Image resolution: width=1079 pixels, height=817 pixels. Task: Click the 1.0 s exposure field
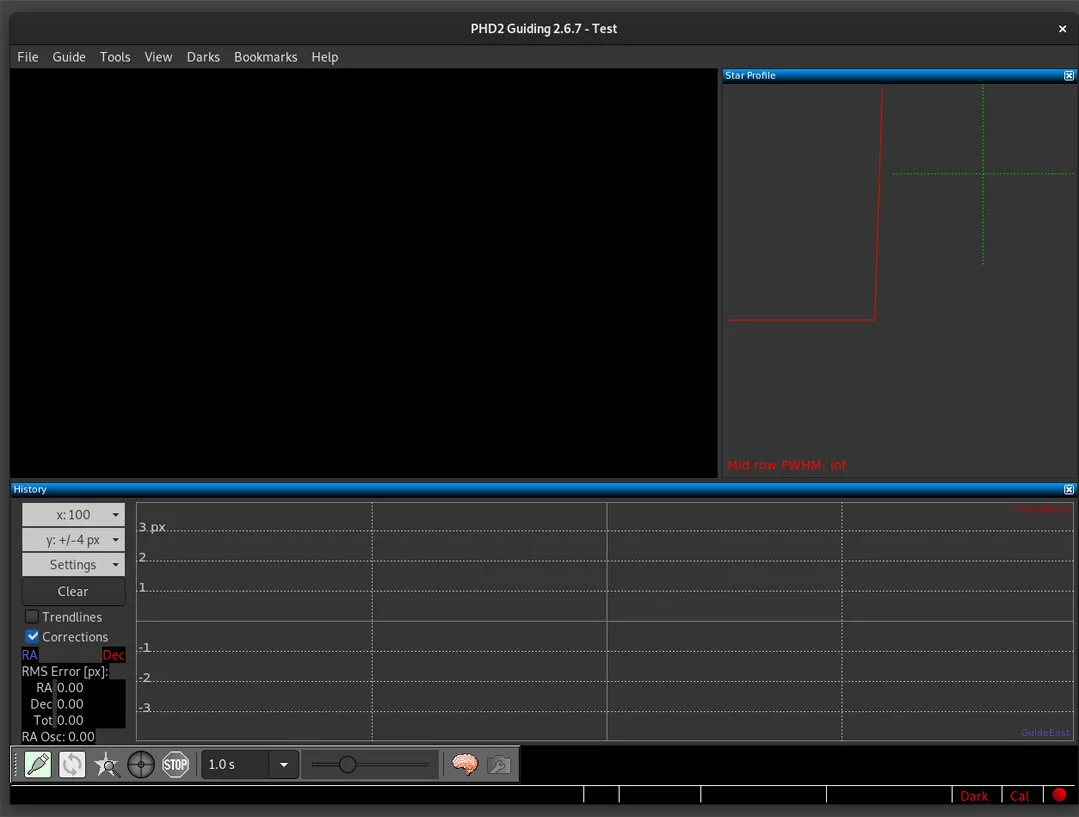pyautogui.click(x=235, y=765)
